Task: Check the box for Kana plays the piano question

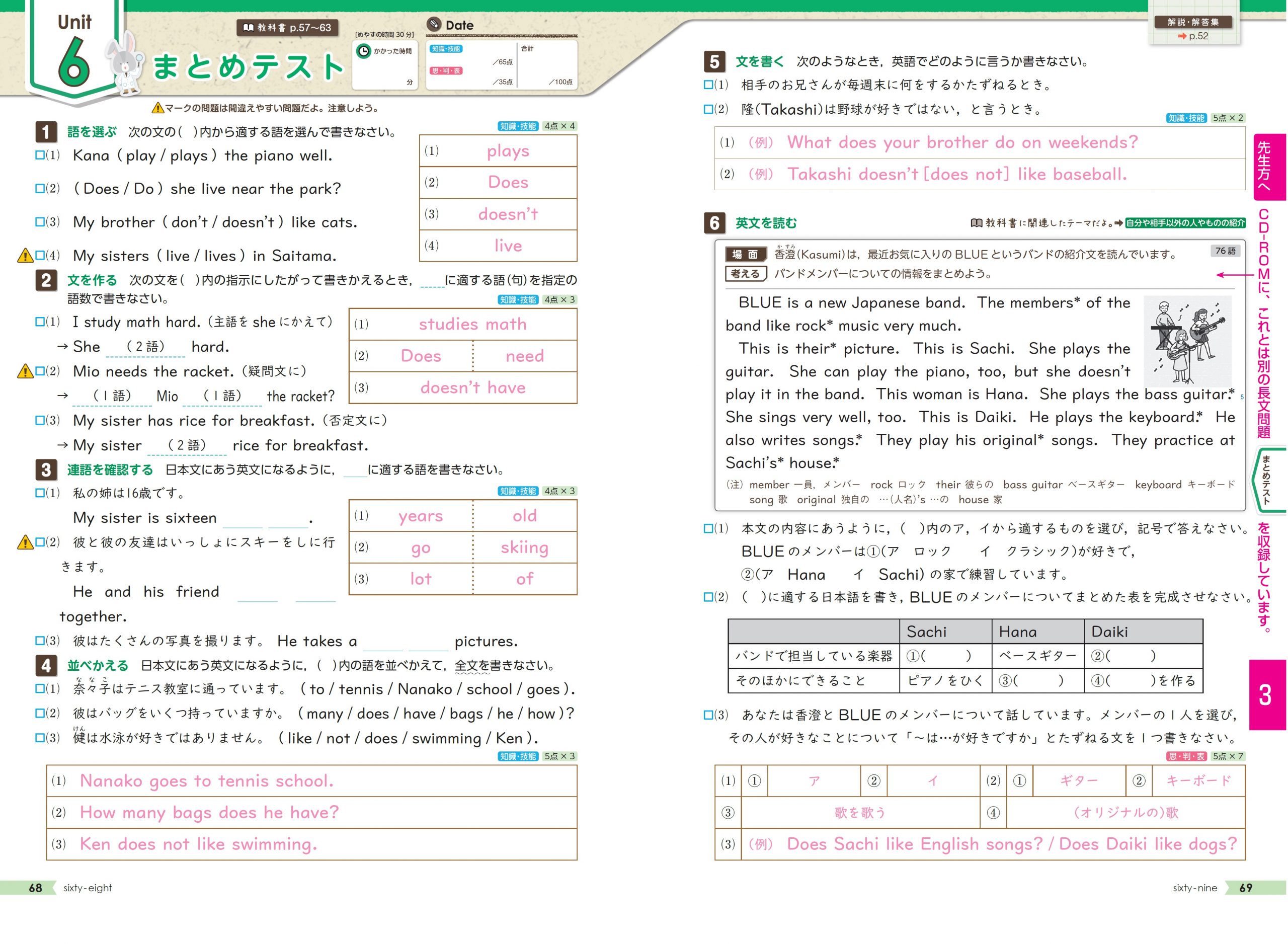Action: (40, 155)
